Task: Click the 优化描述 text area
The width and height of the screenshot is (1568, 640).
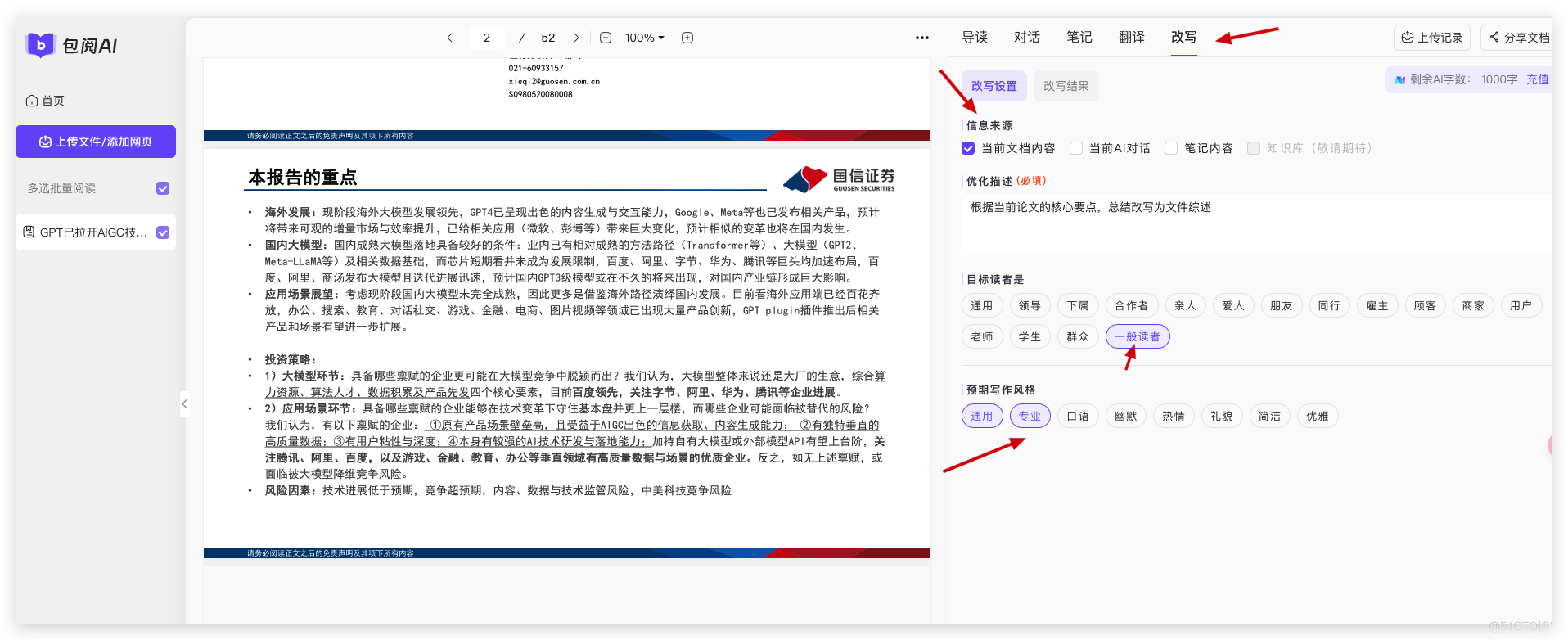Action: tap(1256, 224)
